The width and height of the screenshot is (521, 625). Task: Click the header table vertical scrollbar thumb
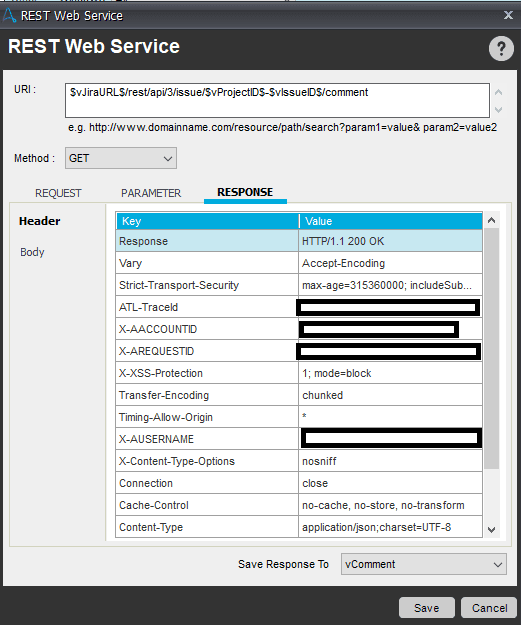tap(492, 349)
